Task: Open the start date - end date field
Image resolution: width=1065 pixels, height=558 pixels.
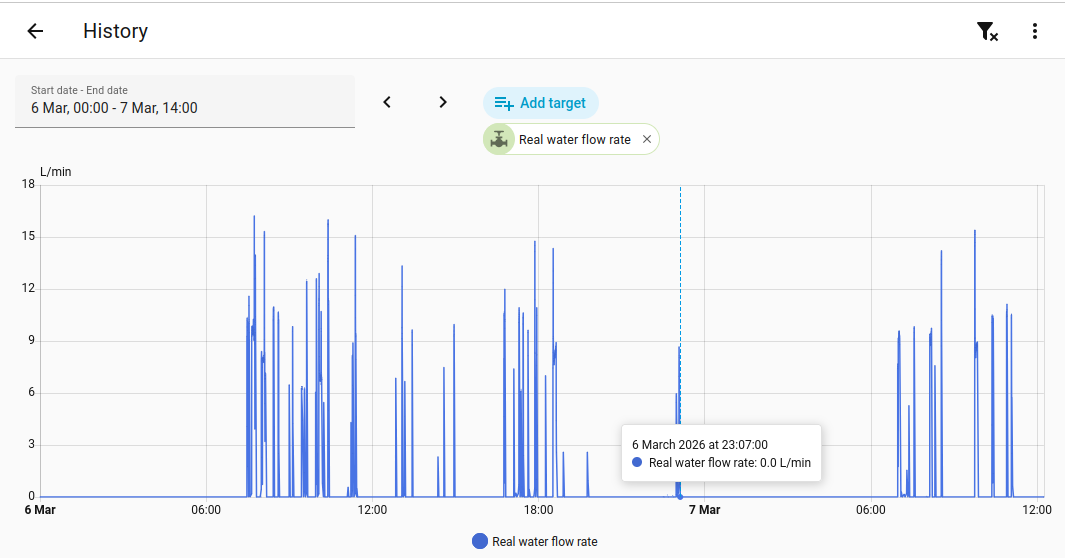Action: tap(185, 101)
